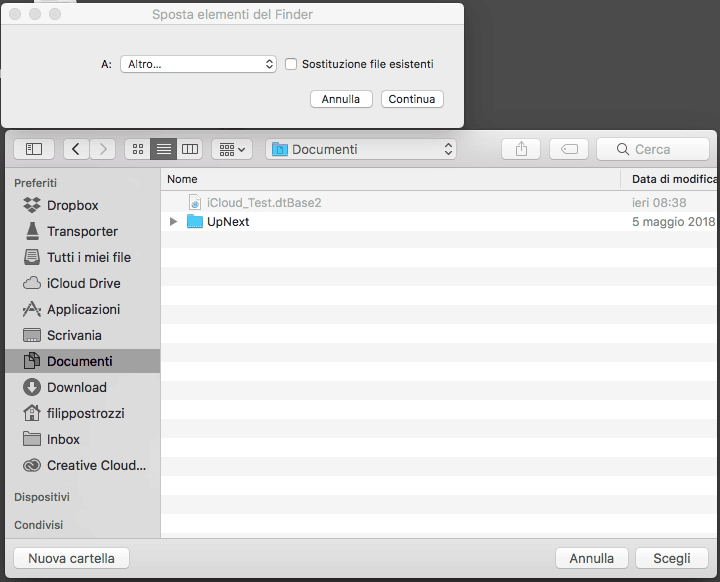The height and width of the screenshot is (582, 720).
Task: Open filippostrozzi home folder
Action: pyautogui.click(x=83, y=413)
